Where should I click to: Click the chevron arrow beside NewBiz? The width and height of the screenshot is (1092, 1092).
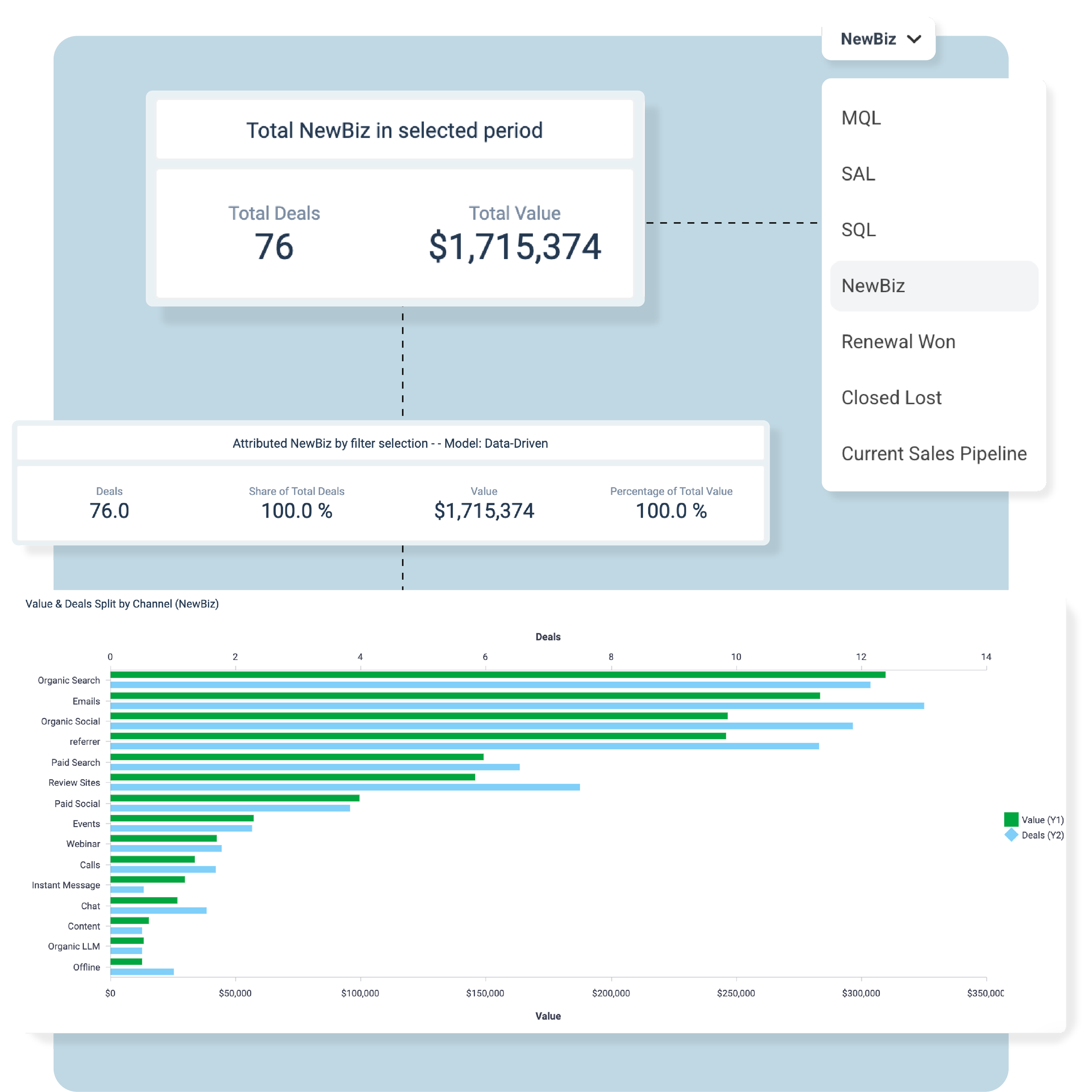point(914,39)
